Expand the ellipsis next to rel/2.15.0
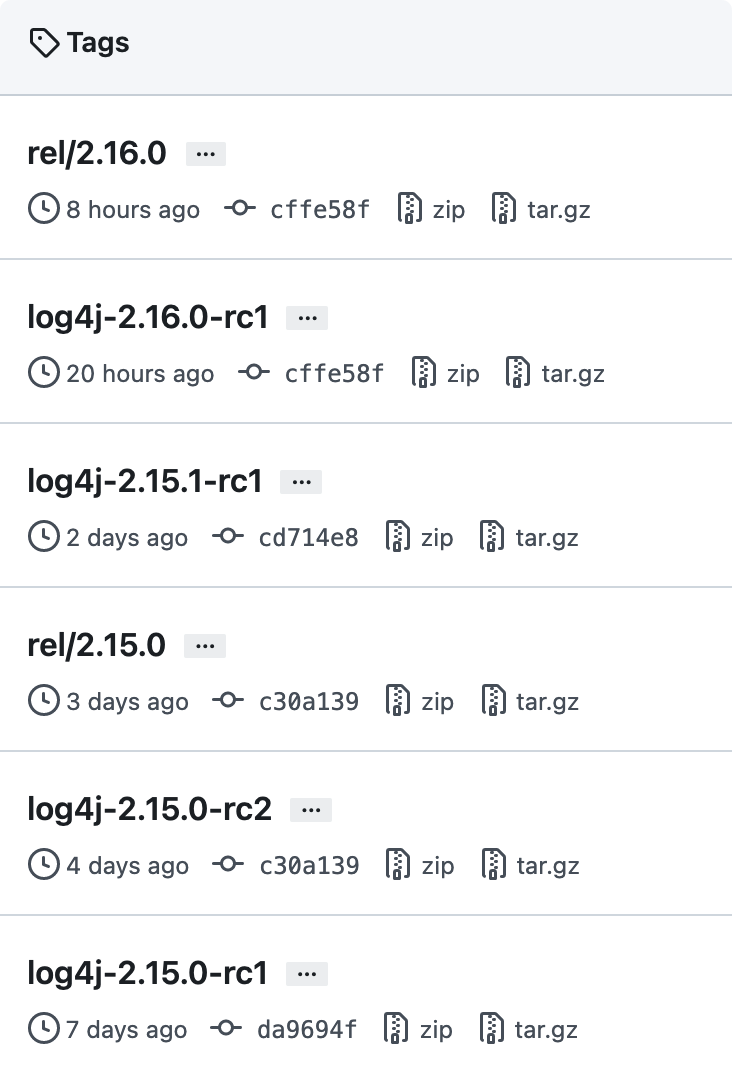The height and width of the screenshot is (1074, 732). [x=205, y=646]
